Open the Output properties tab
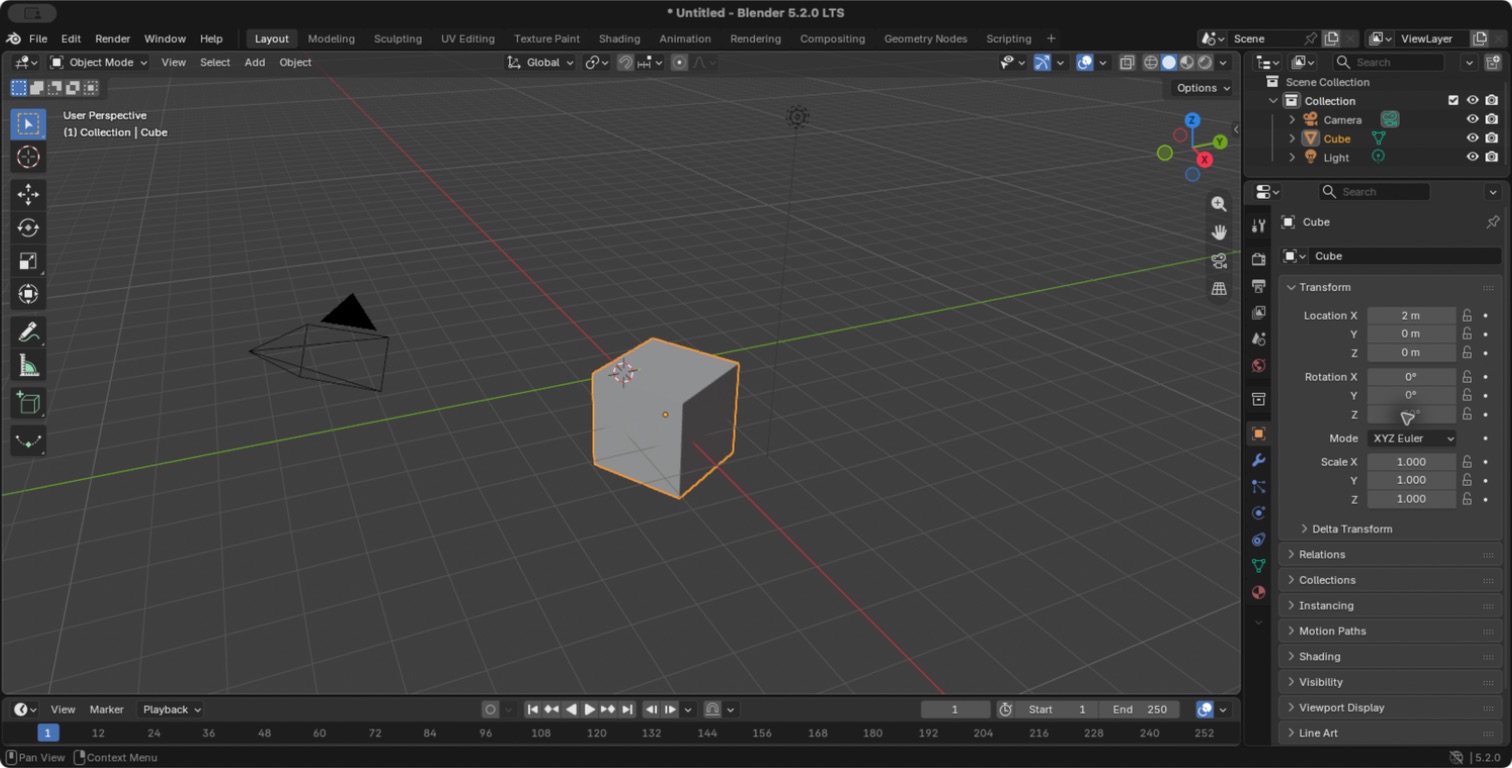Viewport: 1512px width, 768px height. coord(1259,286)
